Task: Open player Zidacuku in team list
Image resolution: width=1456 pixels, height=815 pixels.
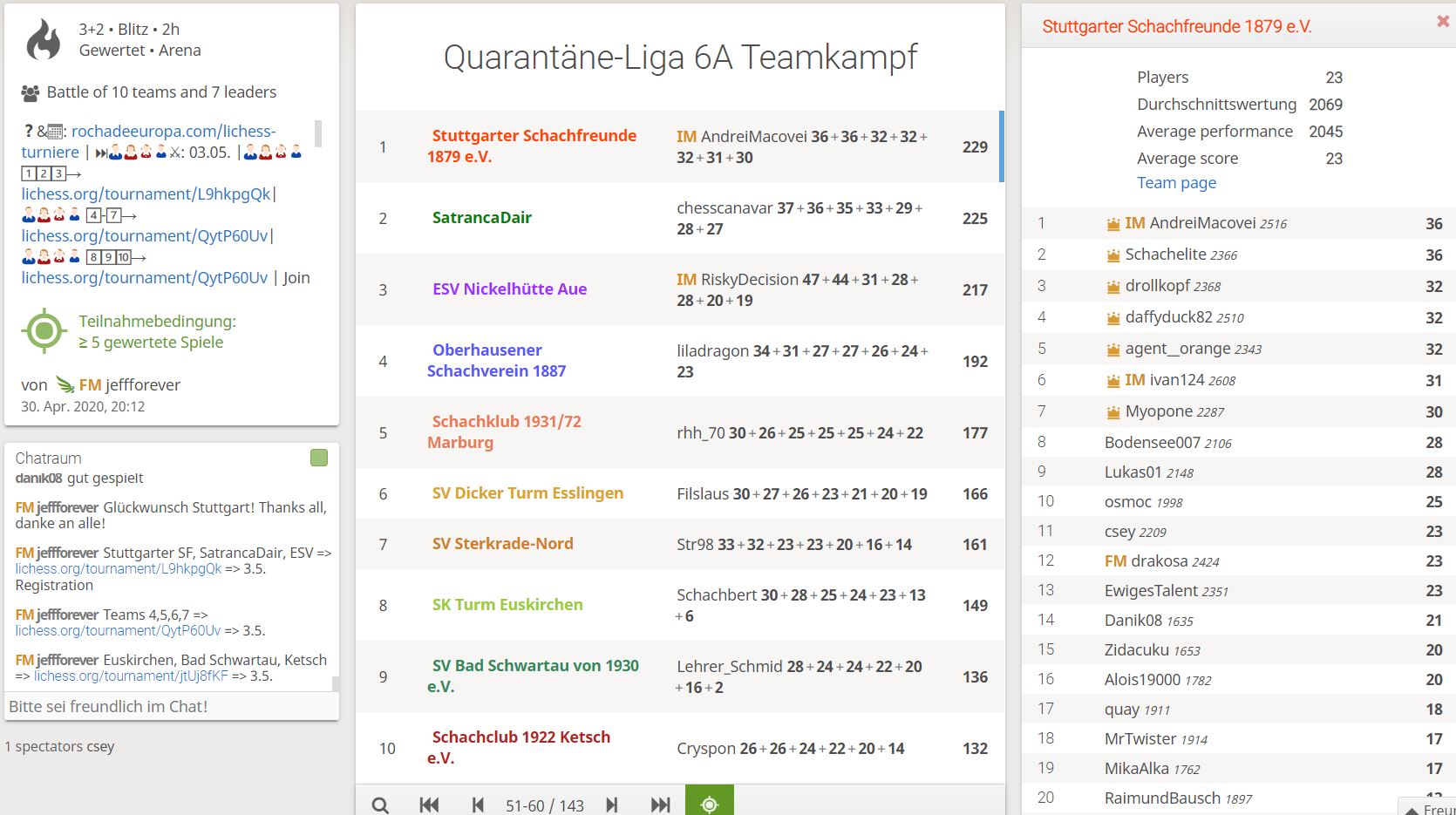Action: 1238,649
